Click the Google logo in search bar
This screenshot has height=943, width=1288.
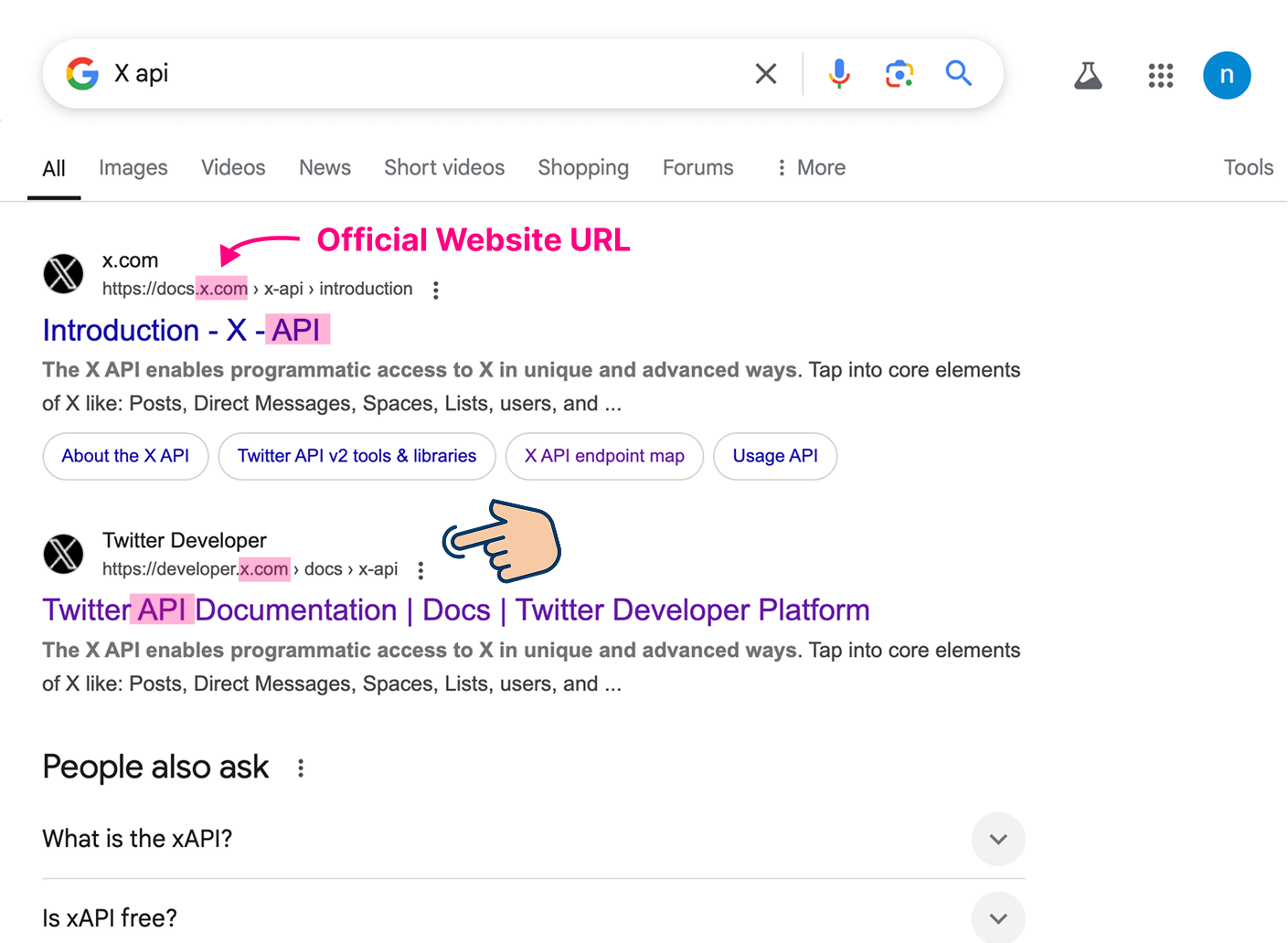82,73
